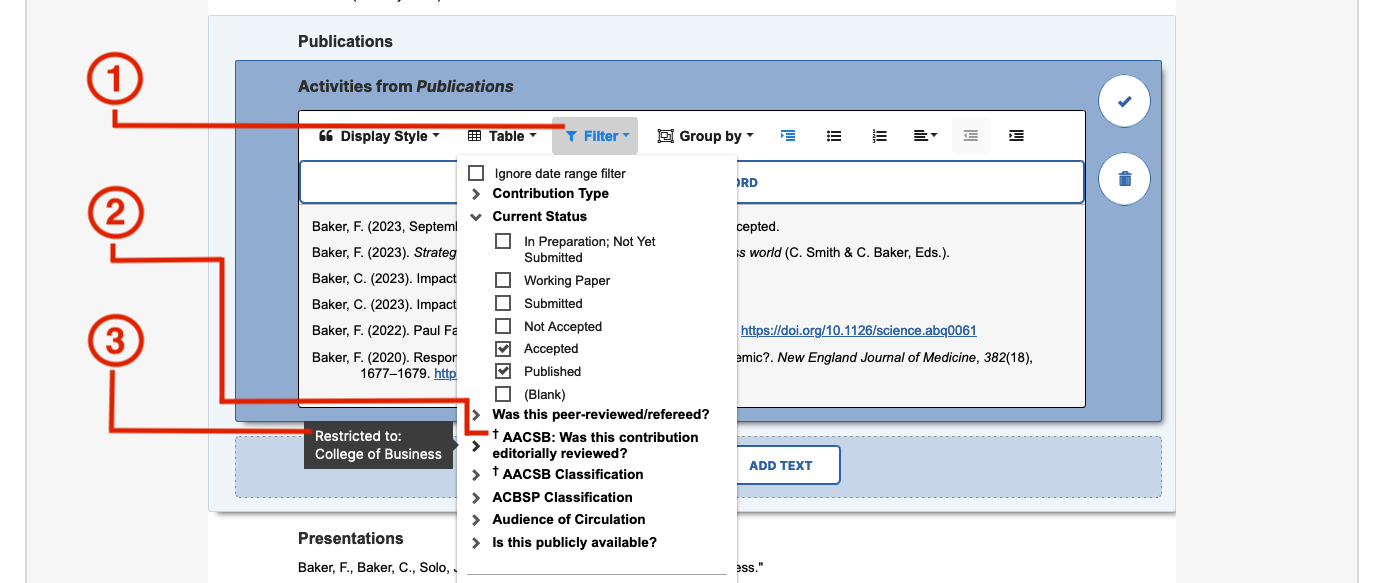This screenshot has width=1385, height=583.
Task: Expand AACSB editorially reviewed filter
Action: coord(476,446)
